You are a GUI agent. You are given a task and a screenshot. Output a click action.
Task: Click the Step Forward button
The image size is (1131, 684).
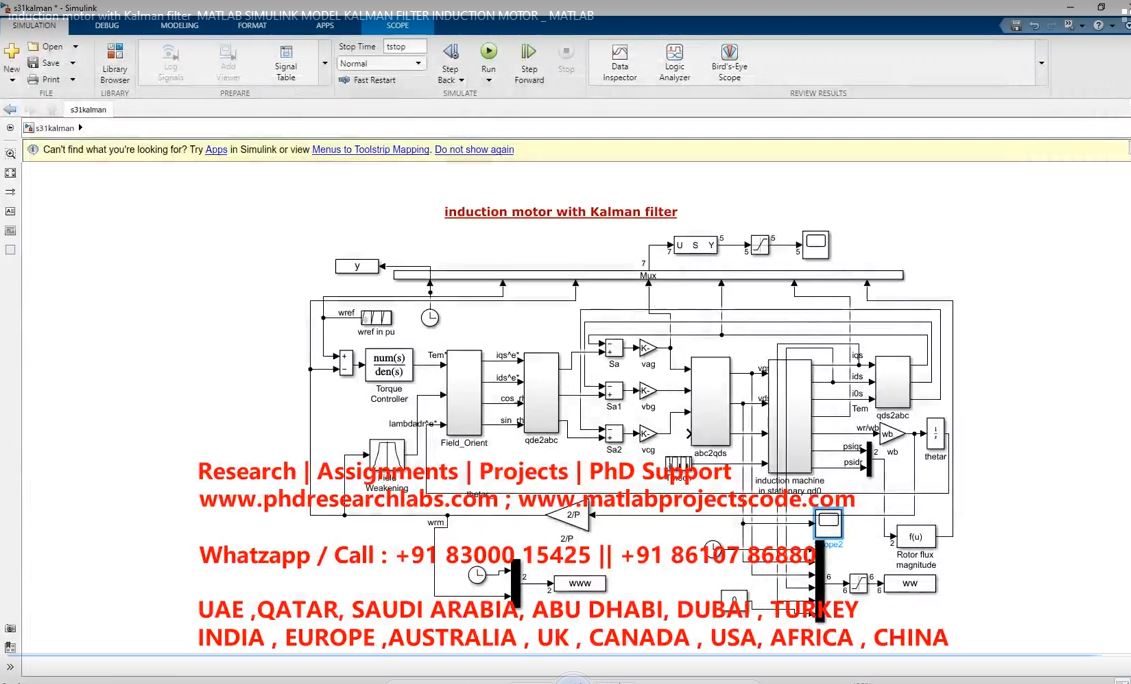tap(529, 58)
